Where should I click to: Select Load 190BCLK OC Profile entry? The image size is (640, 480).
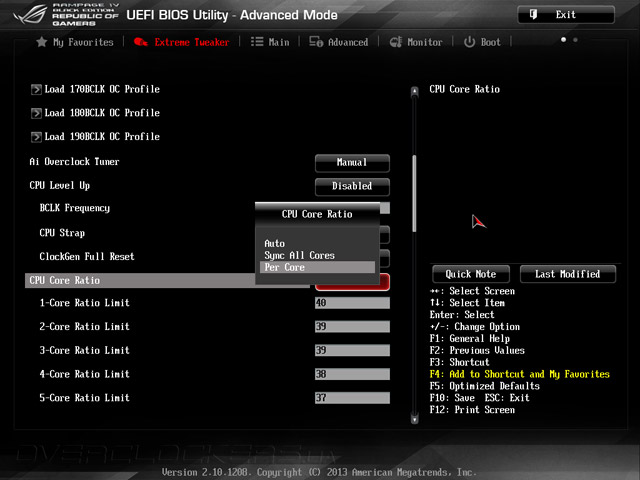[x=102, y=137]
